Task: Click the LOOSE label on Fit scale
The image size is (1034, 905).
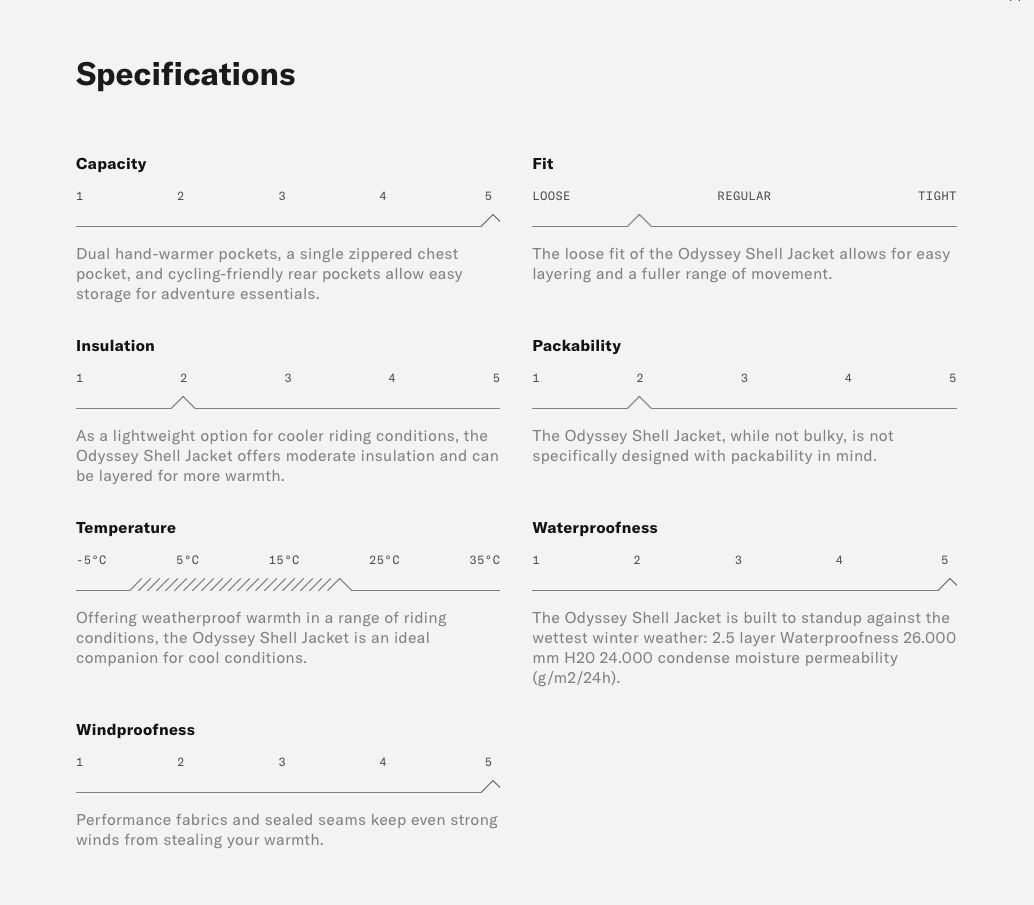Action: click(x=551, y=196)
